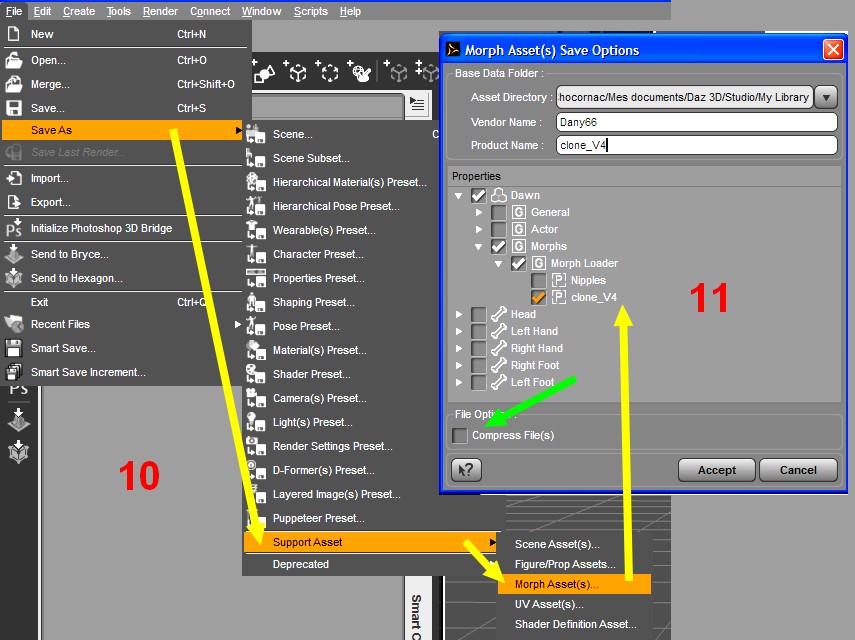Image resolution: width=855 pixels, height=640 pixels.
Task: Click the Save floppy disk icon
Action: click(x=14, y=108)
